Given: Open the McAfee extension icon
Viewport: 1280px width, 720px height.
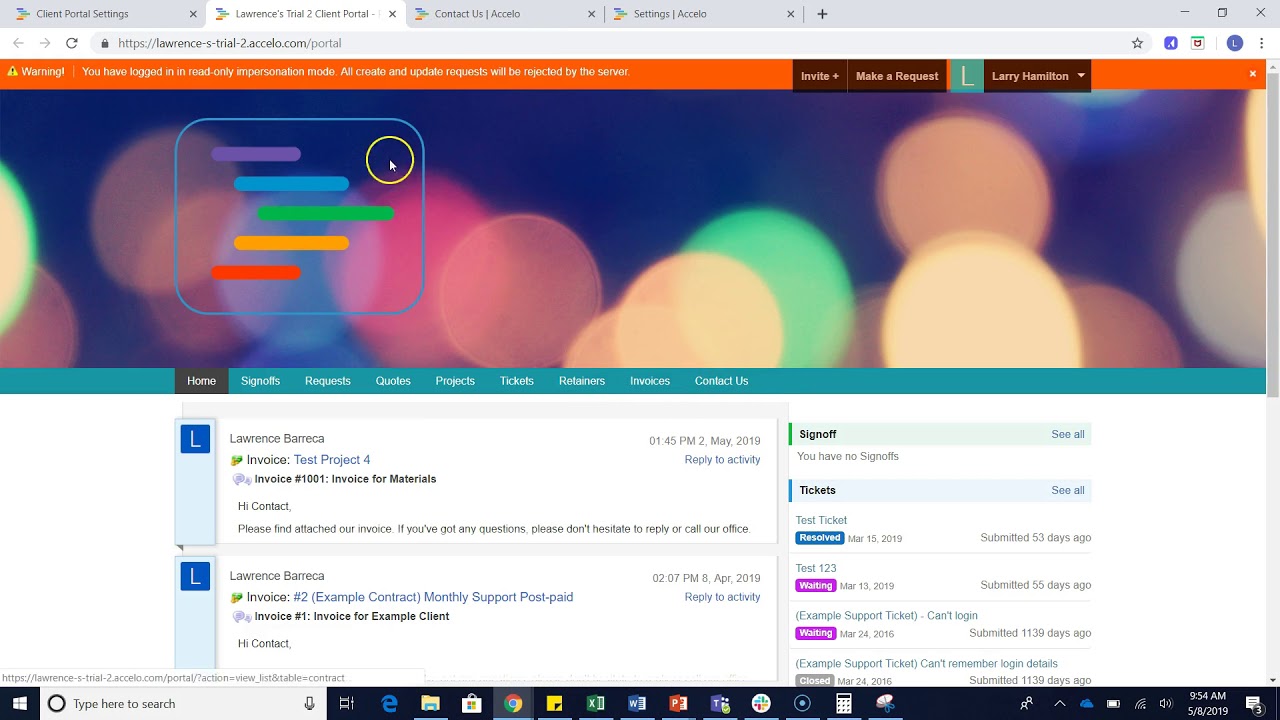Looking at the screenshot, I should pos(1198,43).
